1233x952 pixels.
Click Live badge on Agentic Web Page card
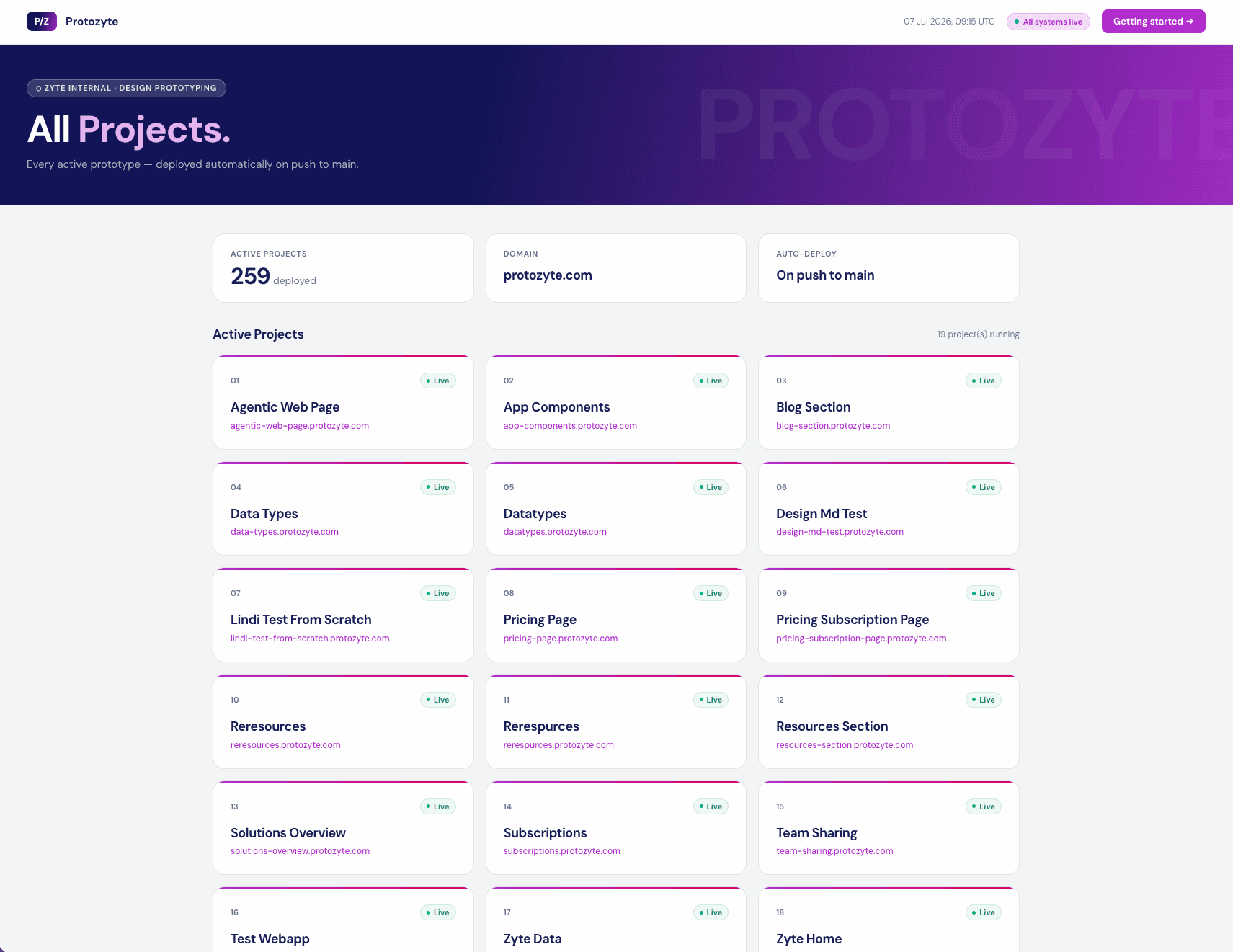[x=438, y=381]
